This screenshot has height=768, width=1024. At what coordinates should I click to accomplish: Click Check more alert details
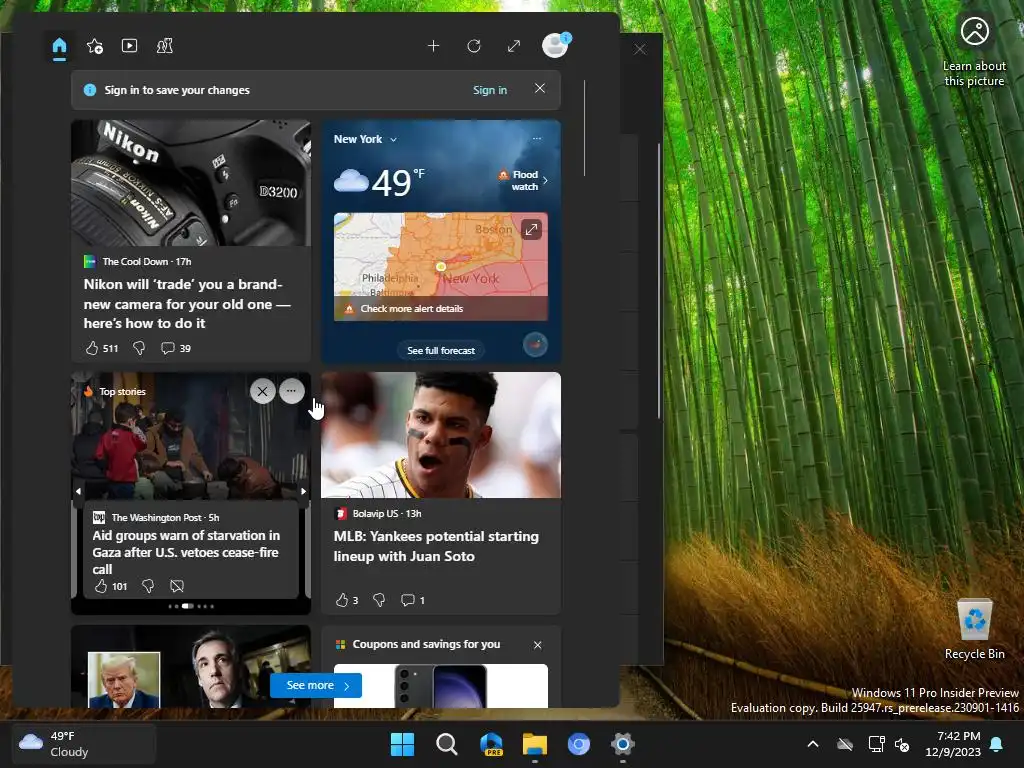412,308
